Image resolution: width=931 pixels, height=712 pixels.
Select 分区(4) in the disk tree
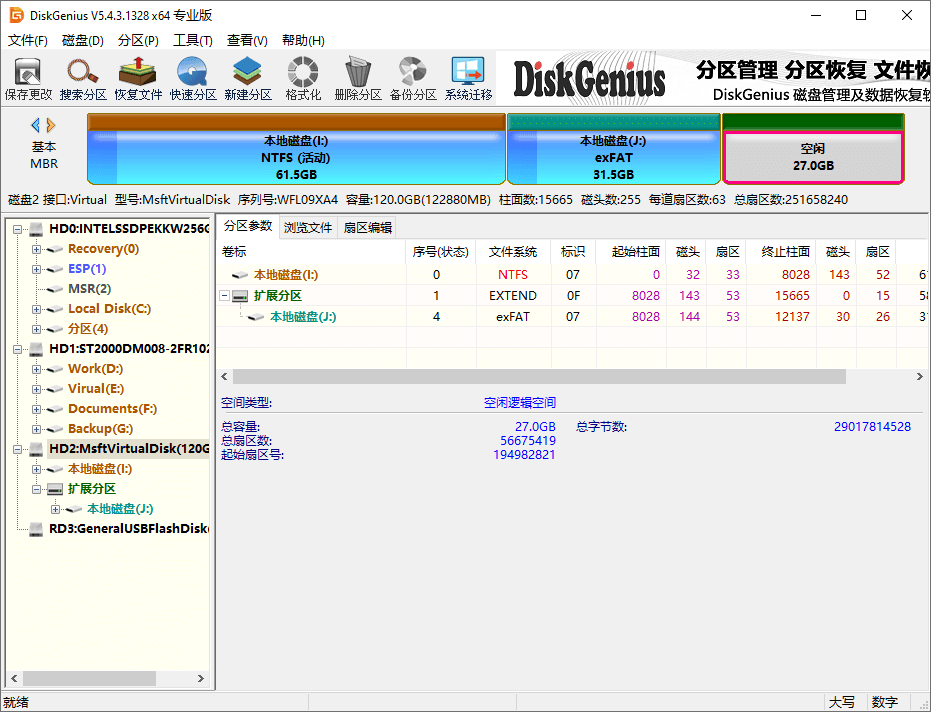pyautogui.click(x=88, y=329)
